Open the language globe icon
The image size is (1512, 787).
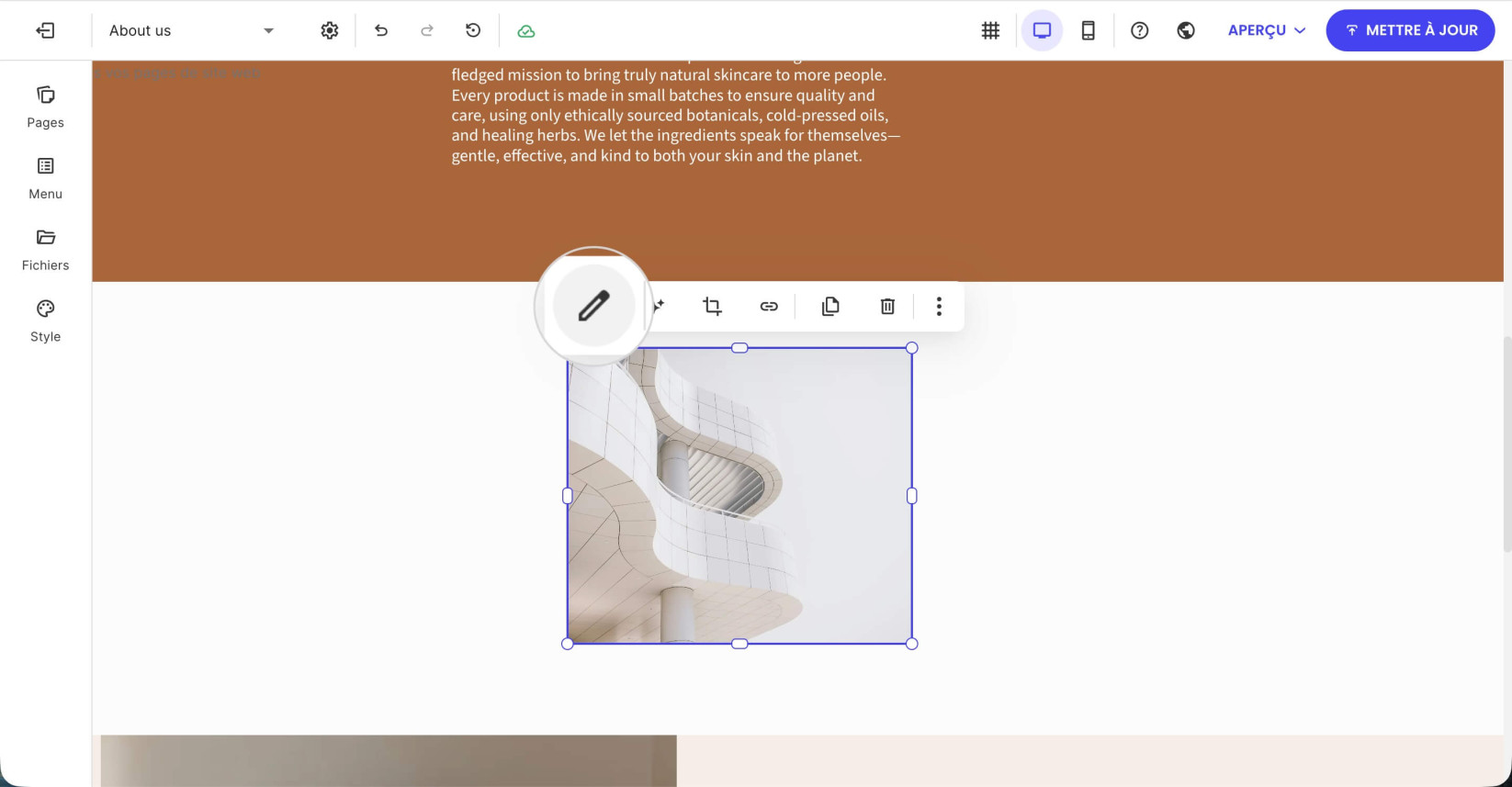click(x=1186, y=30)
